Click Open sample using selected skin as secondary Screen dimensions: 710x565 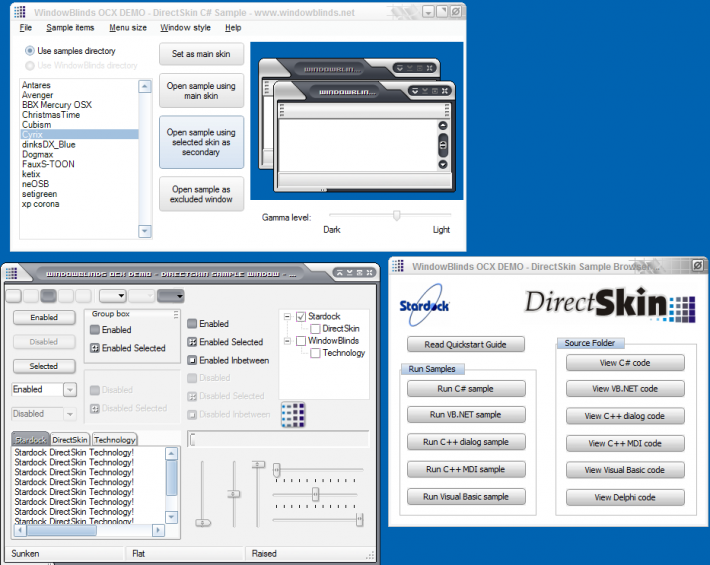click(201, 142)
